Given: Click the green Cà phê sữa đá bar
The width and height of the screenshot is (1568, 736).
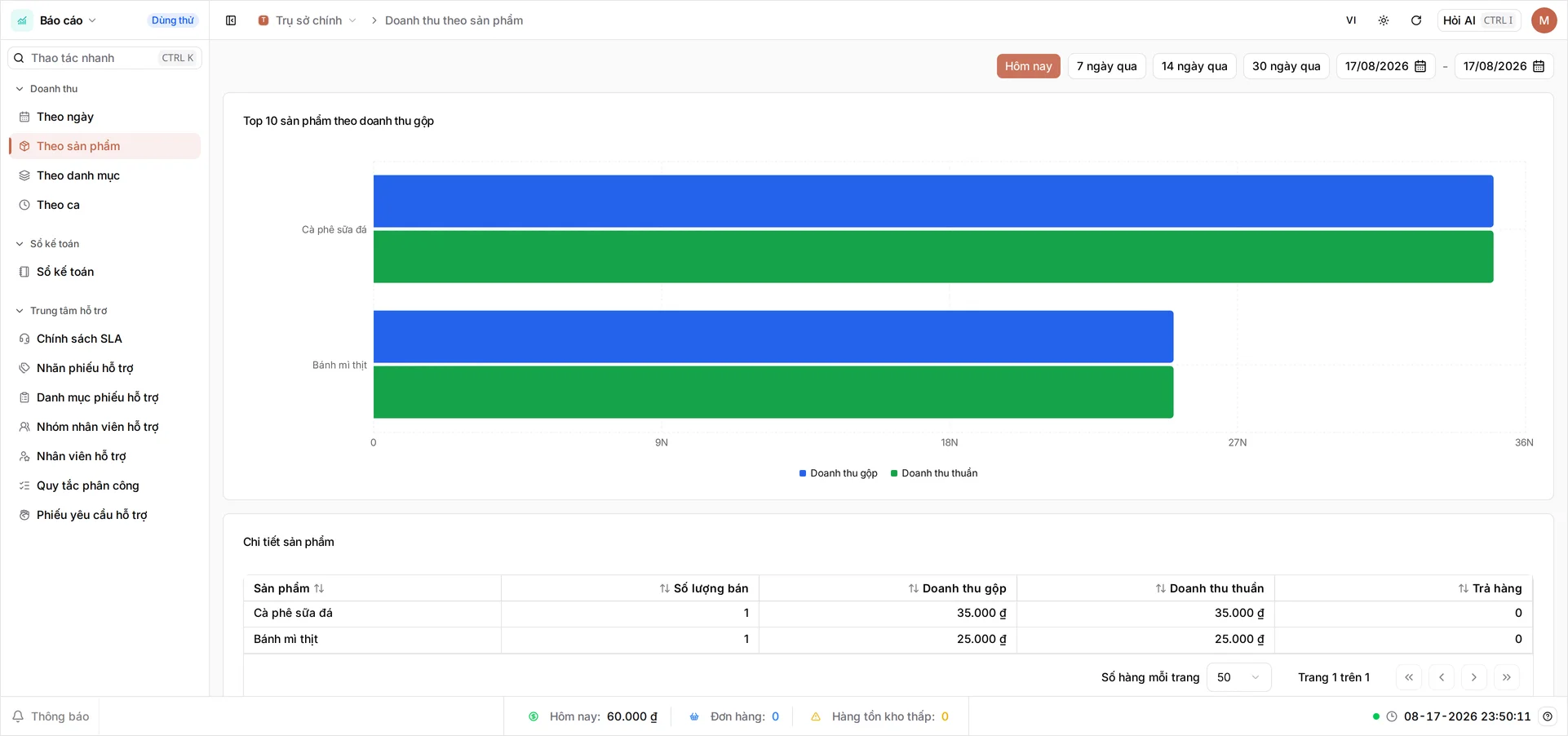Looking at the screenshot, I should 933,257.
